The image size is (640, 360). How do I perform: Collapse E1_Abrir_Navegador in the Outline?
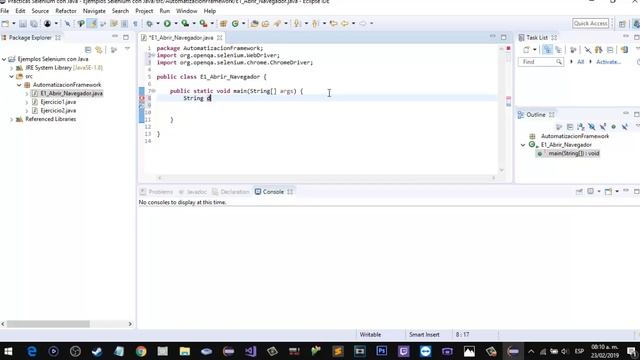pyautogui.click(x=523, y=145)
